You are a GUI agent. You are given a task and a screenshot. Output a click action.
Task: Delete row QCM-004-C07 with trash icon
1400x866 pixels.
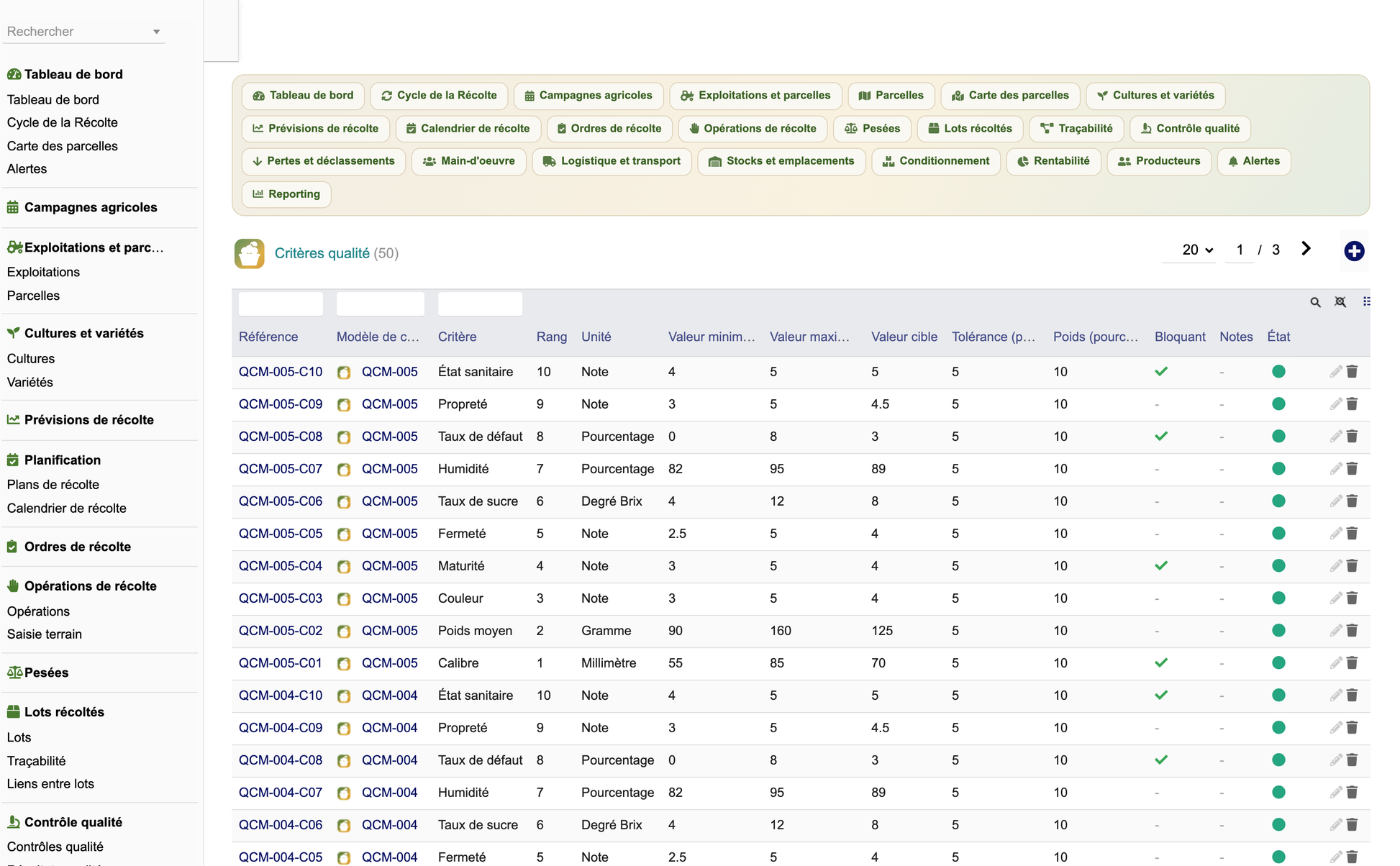click(1352, 793)
